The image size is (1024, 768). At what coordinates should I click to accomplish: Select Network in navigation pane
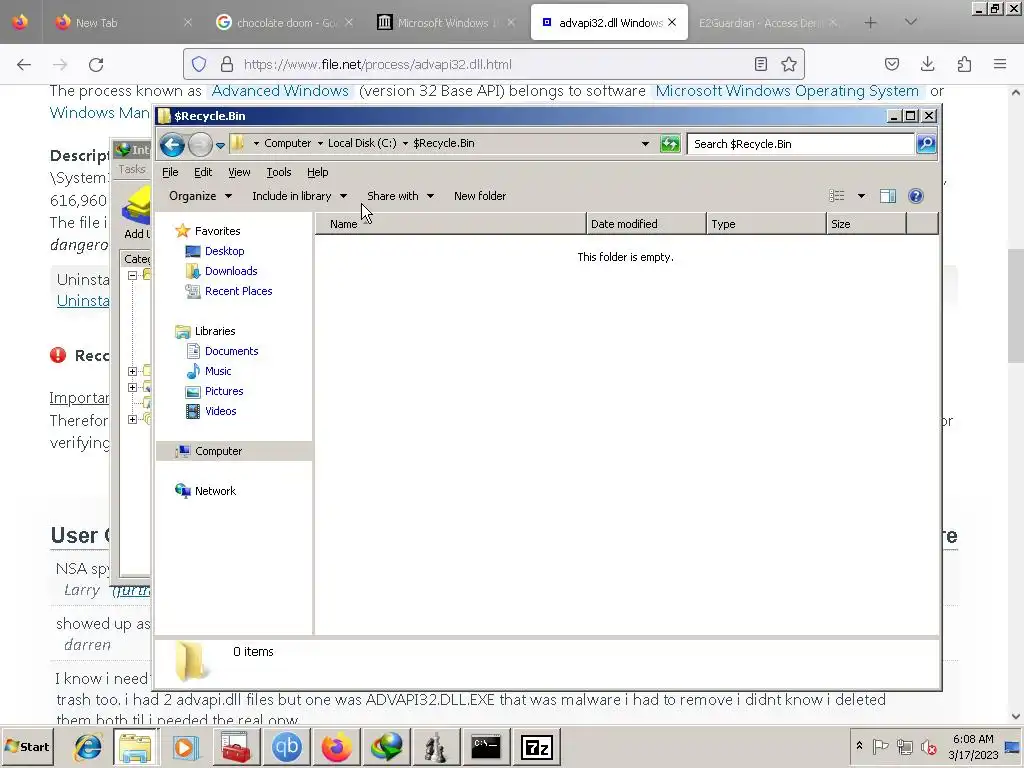pyautogui.click(x=215, y=491)
